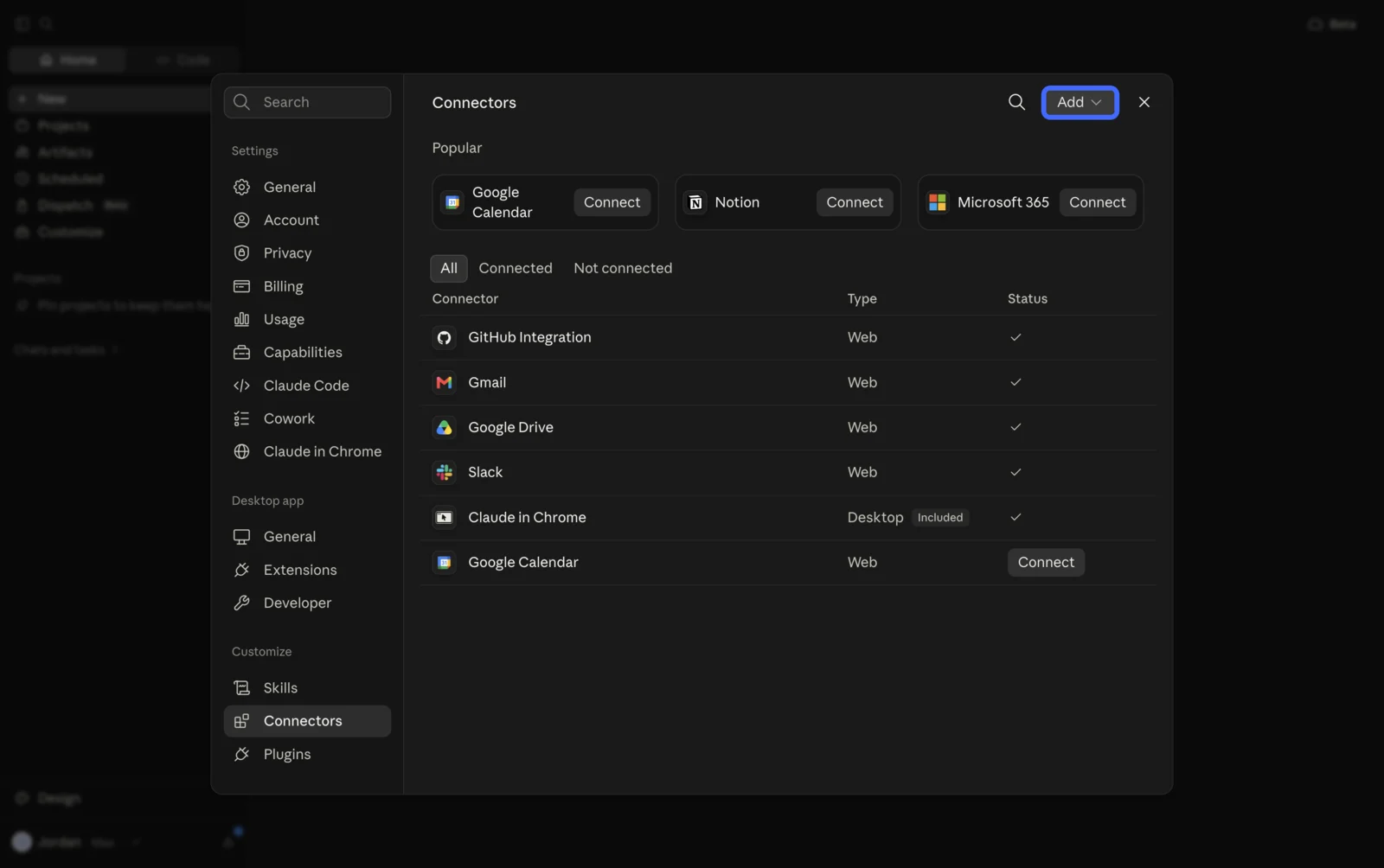This screenshot has height=868, width=1384.
Task: Select Connectors in the sidebar
Action: coord(307,721)
